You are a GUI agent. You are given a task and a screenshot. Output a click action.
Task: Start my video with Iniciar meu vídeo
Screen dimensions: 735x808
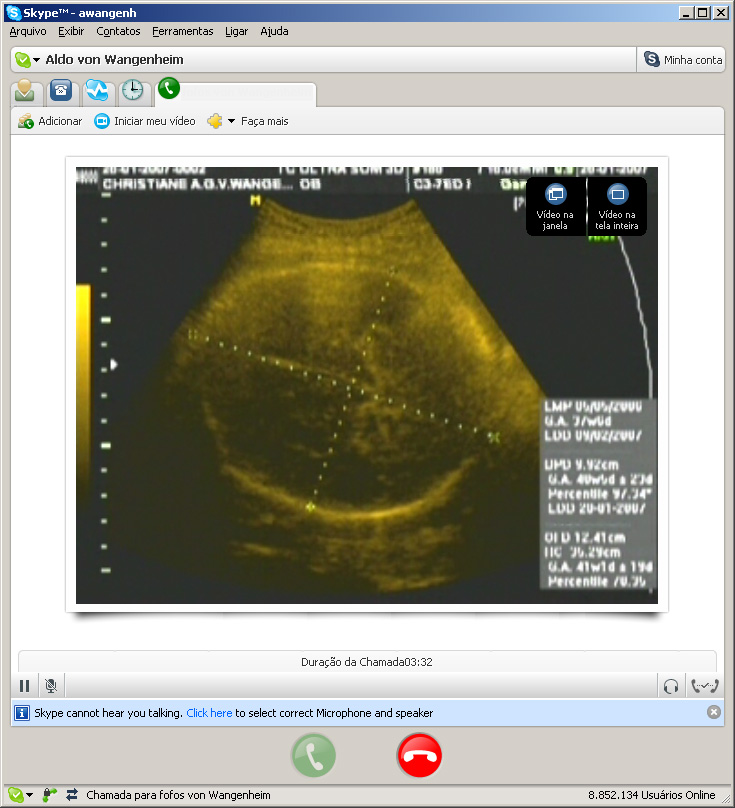coord(145,121)
